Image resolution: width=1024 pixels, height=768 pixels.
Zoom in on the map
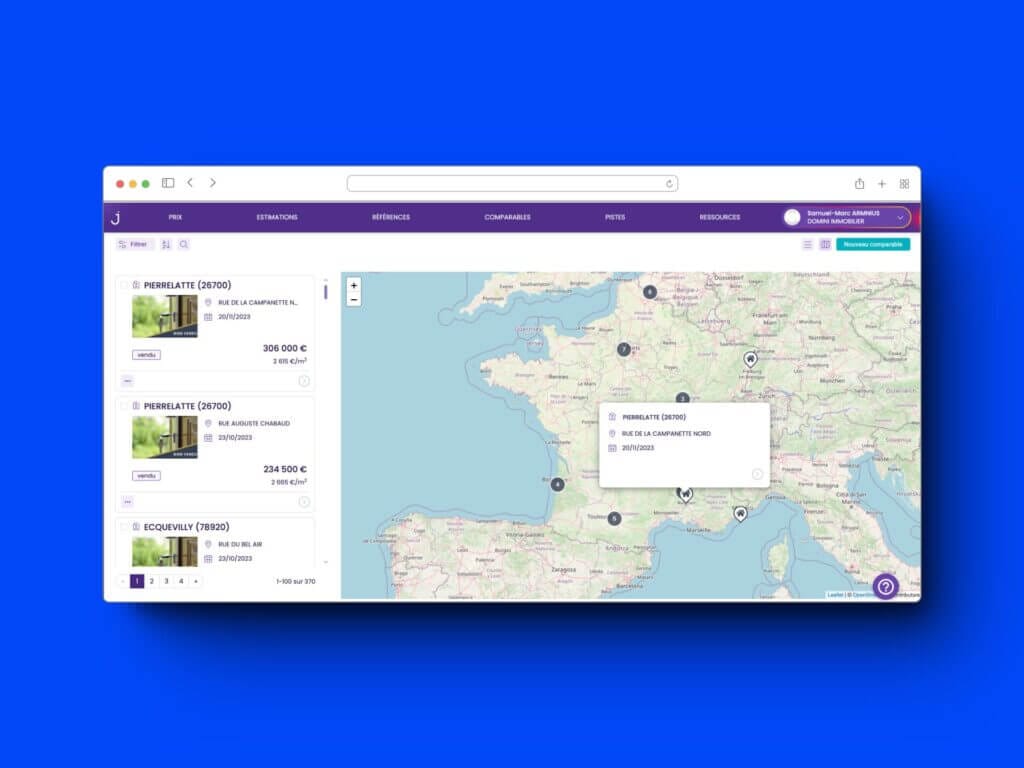click(354, 285)
